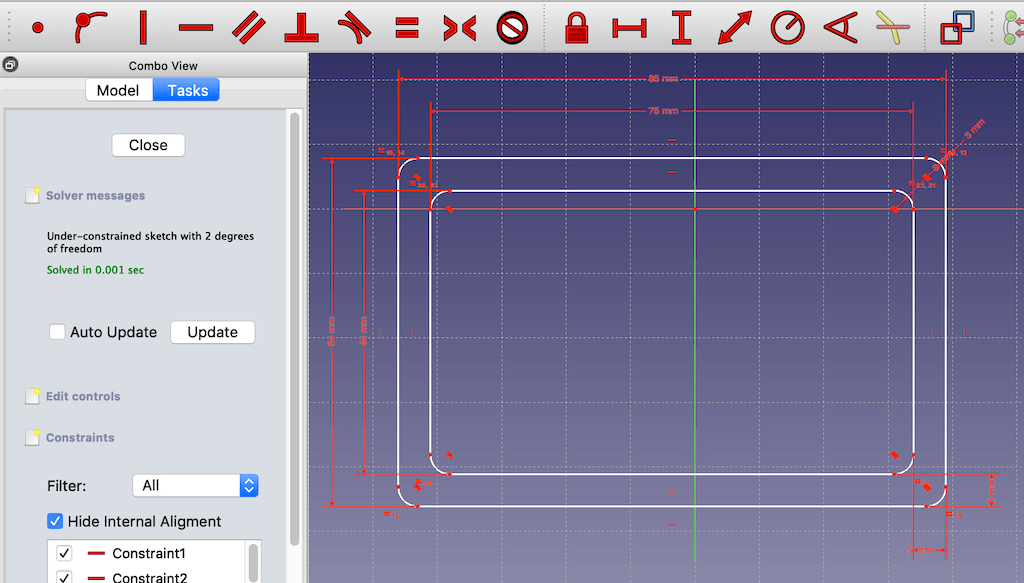Select the Symmetric constraint tool
The width and height of the screenshot is (1024, 583).
pyautogui.click(x=460, y=28)
